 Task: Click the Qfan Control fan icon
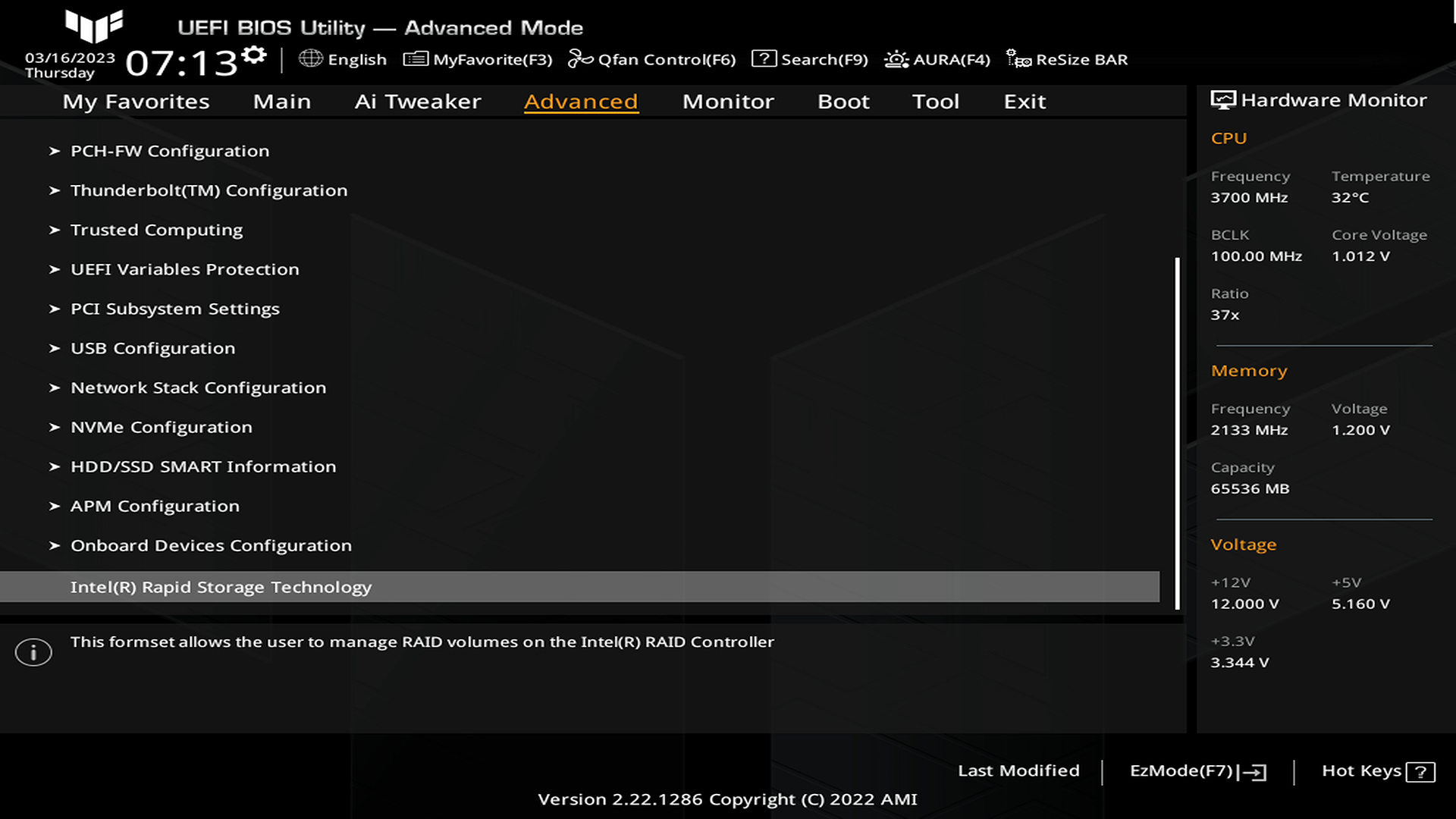[x=580, y=58]
